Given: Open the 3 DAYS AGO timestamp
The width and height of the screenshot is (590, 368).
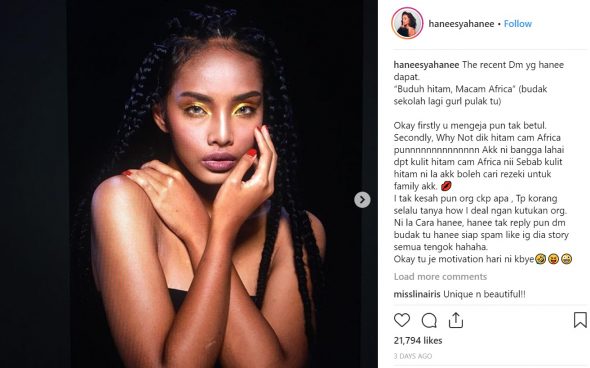Looking at the screenshot, I should coord(413,356).
